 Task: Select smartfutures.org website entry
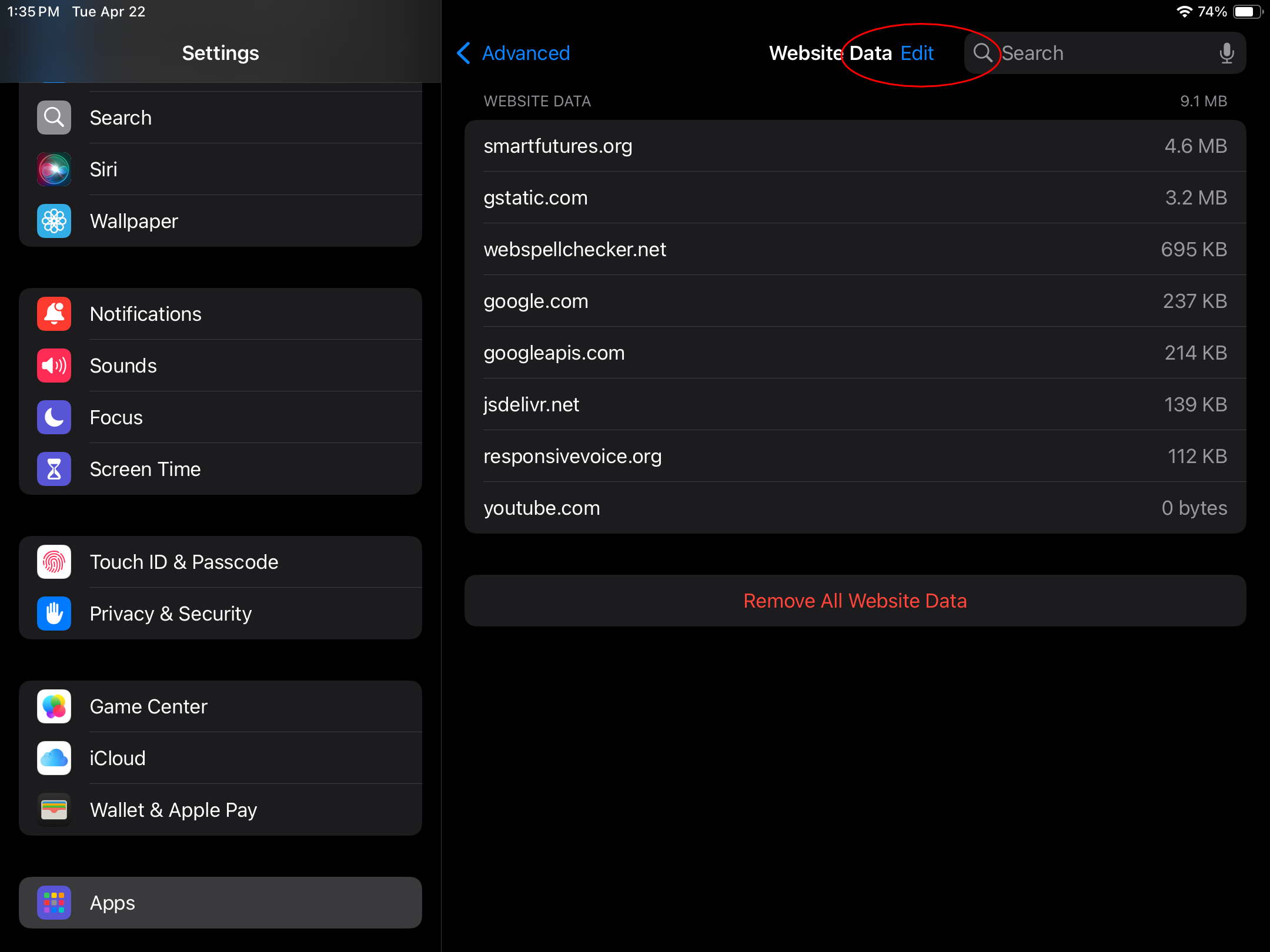[x=855, y=146]
